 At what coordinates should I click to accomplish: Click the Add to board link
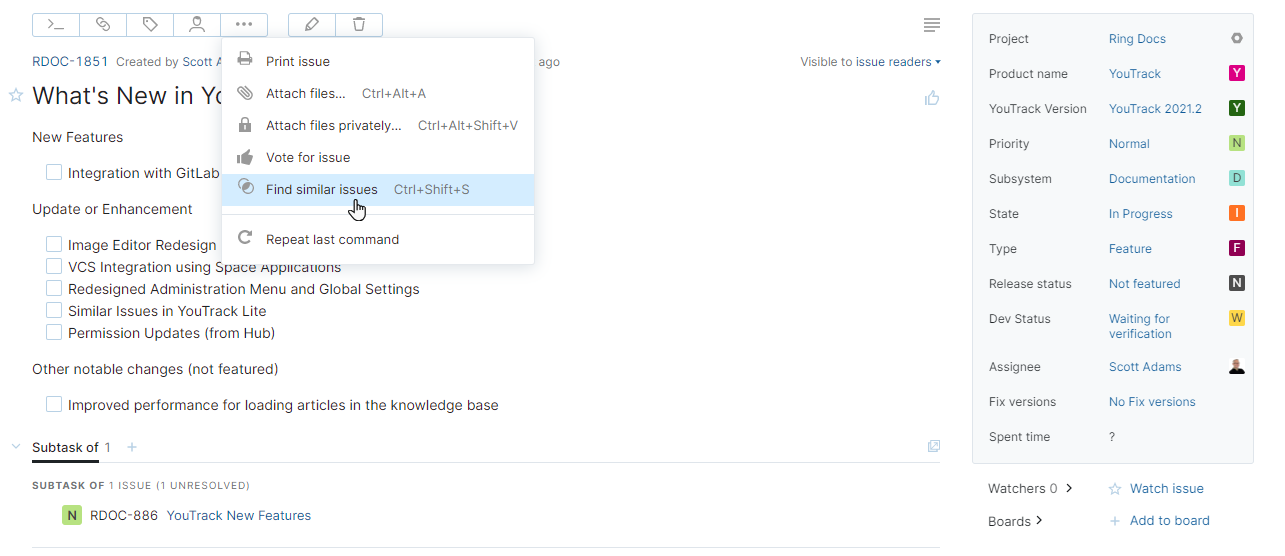(1170, 521)
